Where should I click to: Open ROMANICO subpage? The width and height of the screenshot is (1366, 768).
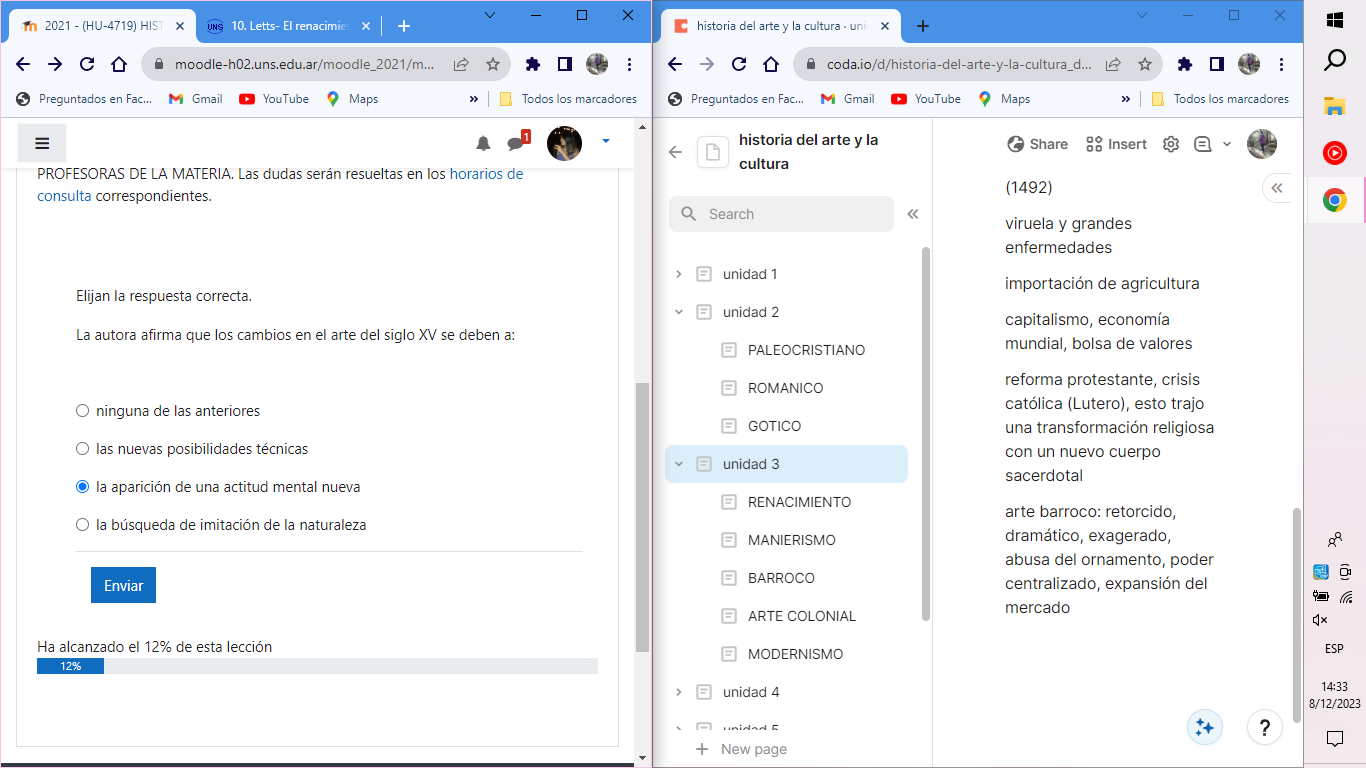click(785, 388)
